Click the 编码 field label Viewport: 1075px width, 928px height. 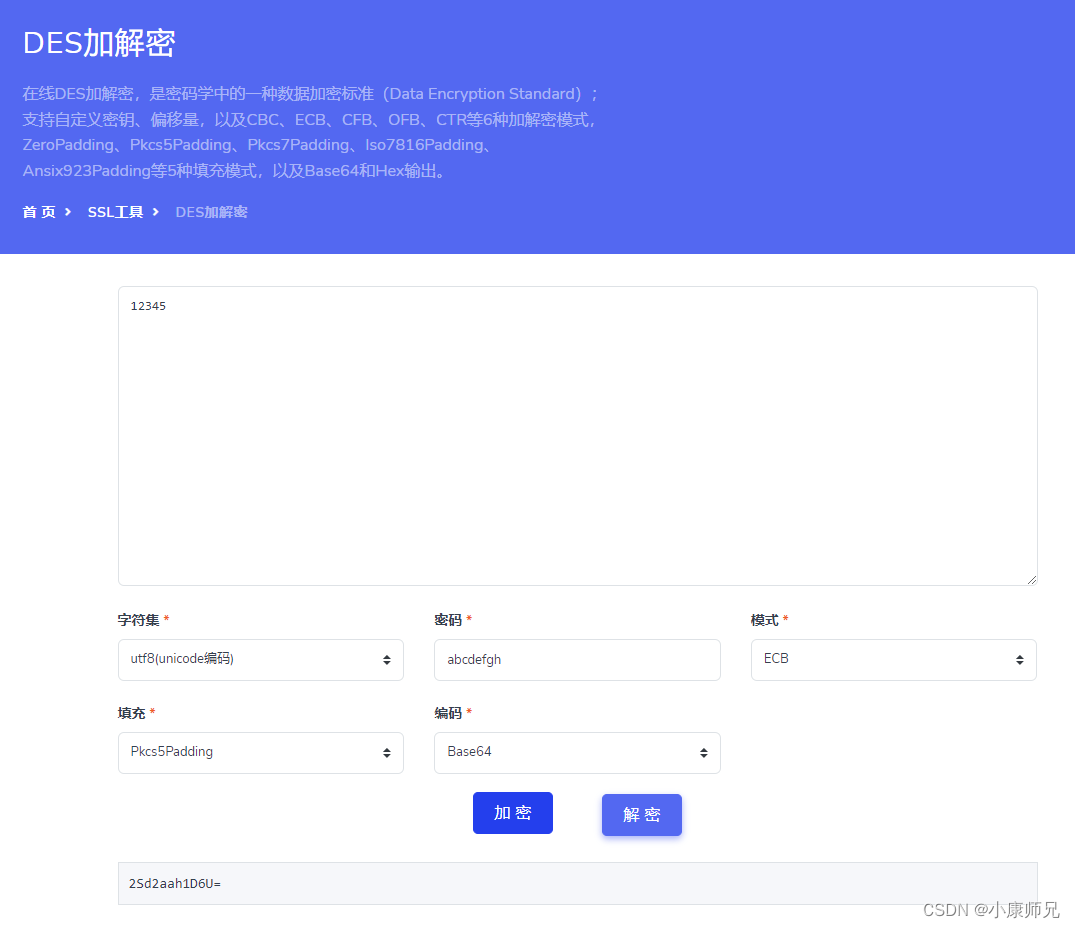(448, 713)
